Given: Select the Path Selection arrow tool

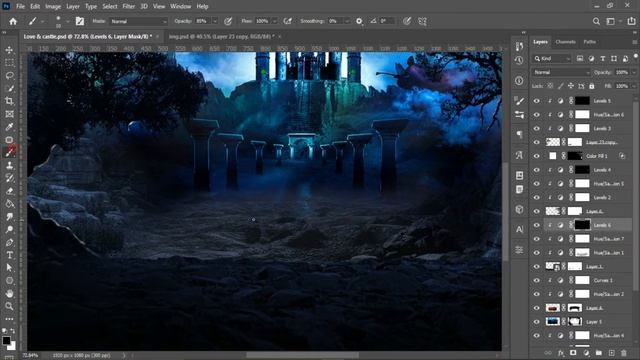Looking at the screenshot, I should pyautogui.click(x=9, y=268).
